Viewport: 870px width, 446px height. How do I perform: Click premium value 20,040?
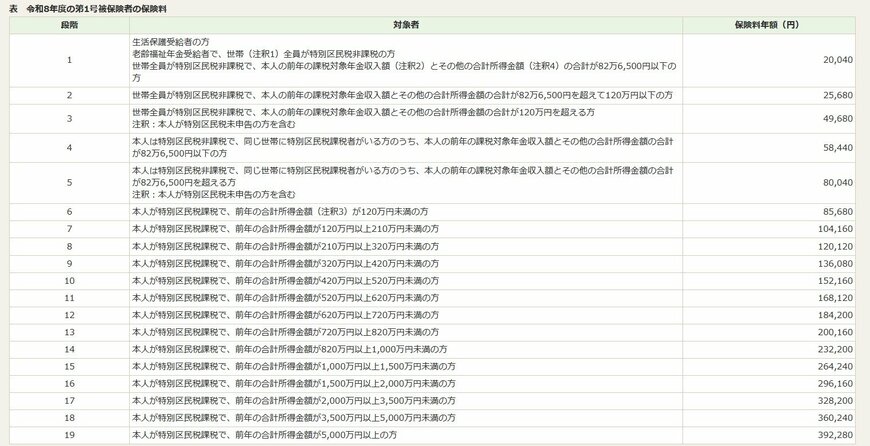(838, 60)
